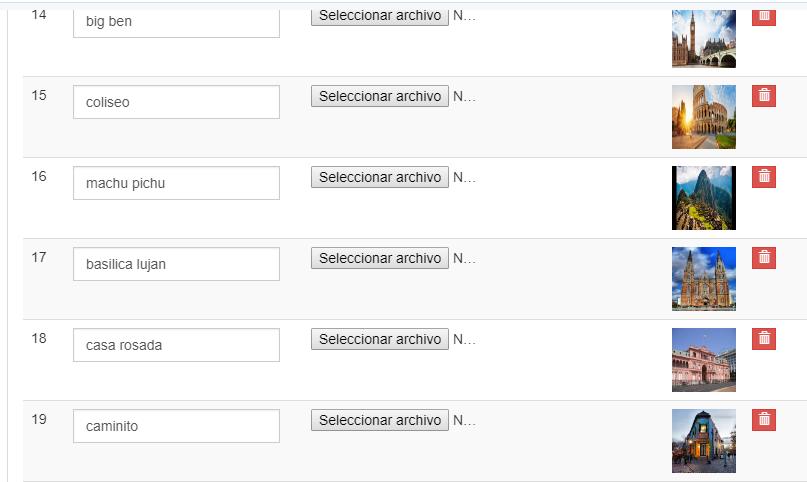
Task: Click Seleccionar archivo for coliseo
Action: pos(380,96)
